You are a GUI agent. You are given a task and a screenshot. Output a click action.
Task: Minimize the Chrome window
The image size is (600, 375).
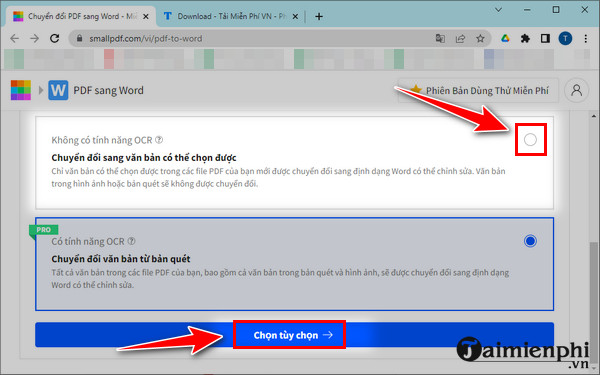point(527,10)
